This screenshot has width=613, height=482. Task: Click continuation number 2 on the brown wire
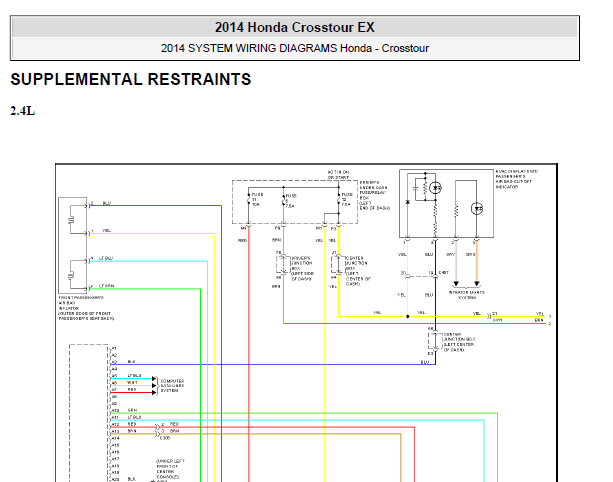tap(550, 323)
